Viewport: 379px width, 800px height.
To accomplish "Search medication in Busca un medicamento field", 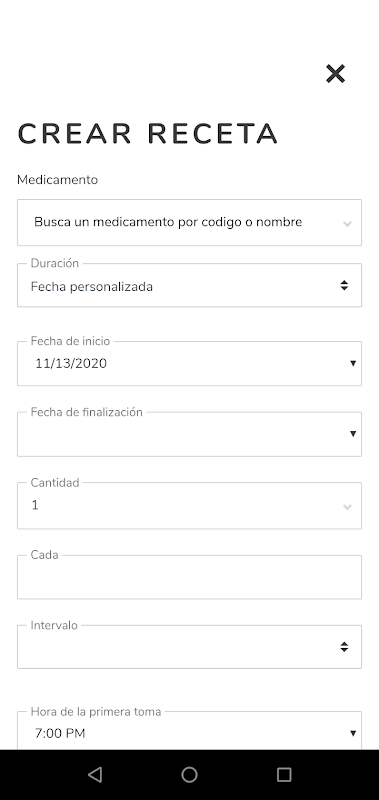I will 189,222.
